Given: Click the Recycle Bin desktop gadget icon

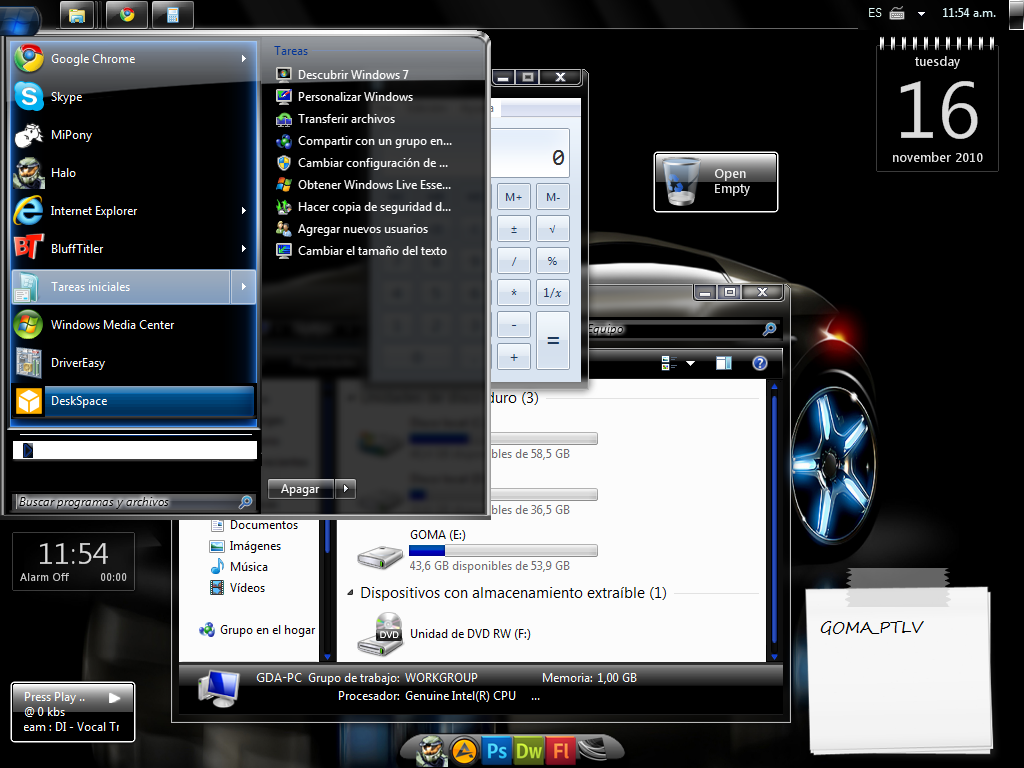Looking at the screenshot, I should 684,181.
